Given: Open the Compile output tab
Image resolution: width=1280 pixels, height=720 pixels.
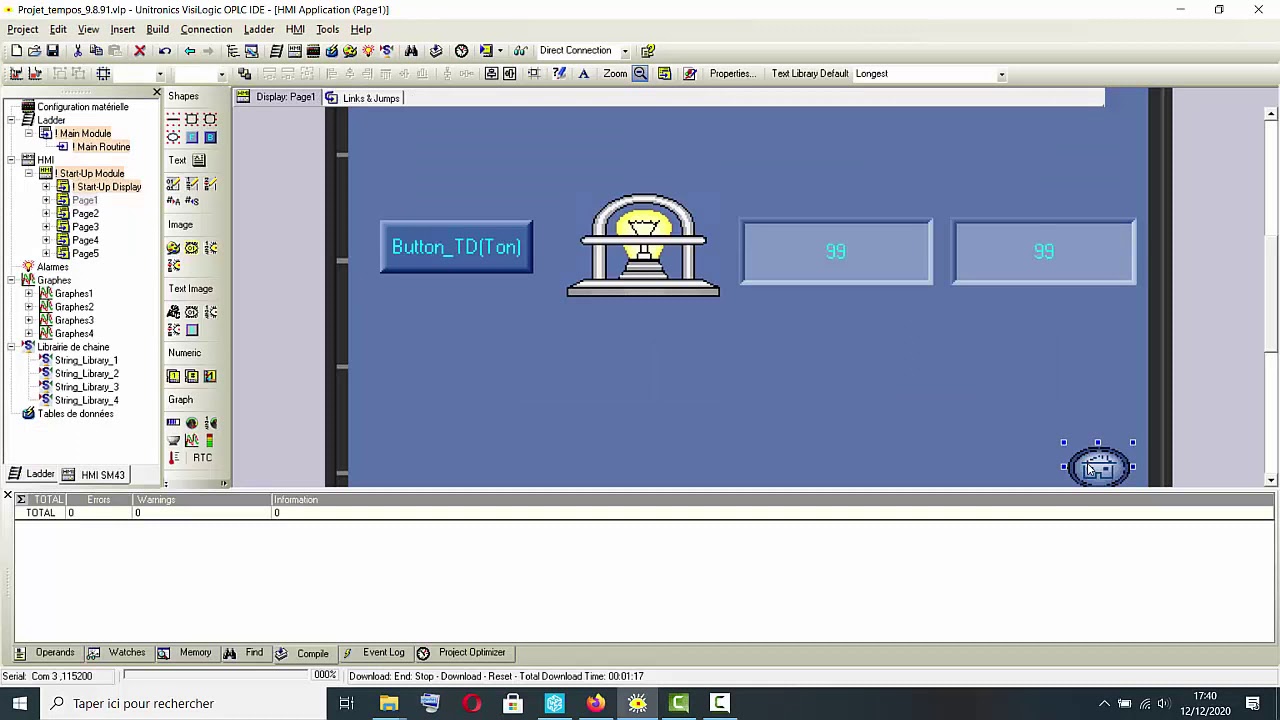Looking at the screenshot, I should (x=303, y=653).
